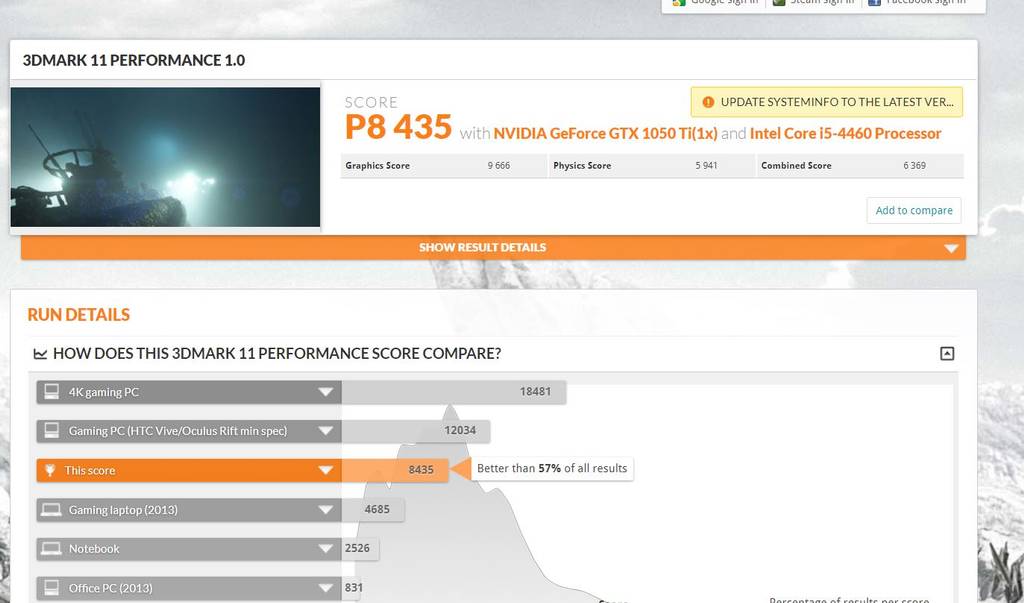Click the Add to compare button

pos(914,210)
